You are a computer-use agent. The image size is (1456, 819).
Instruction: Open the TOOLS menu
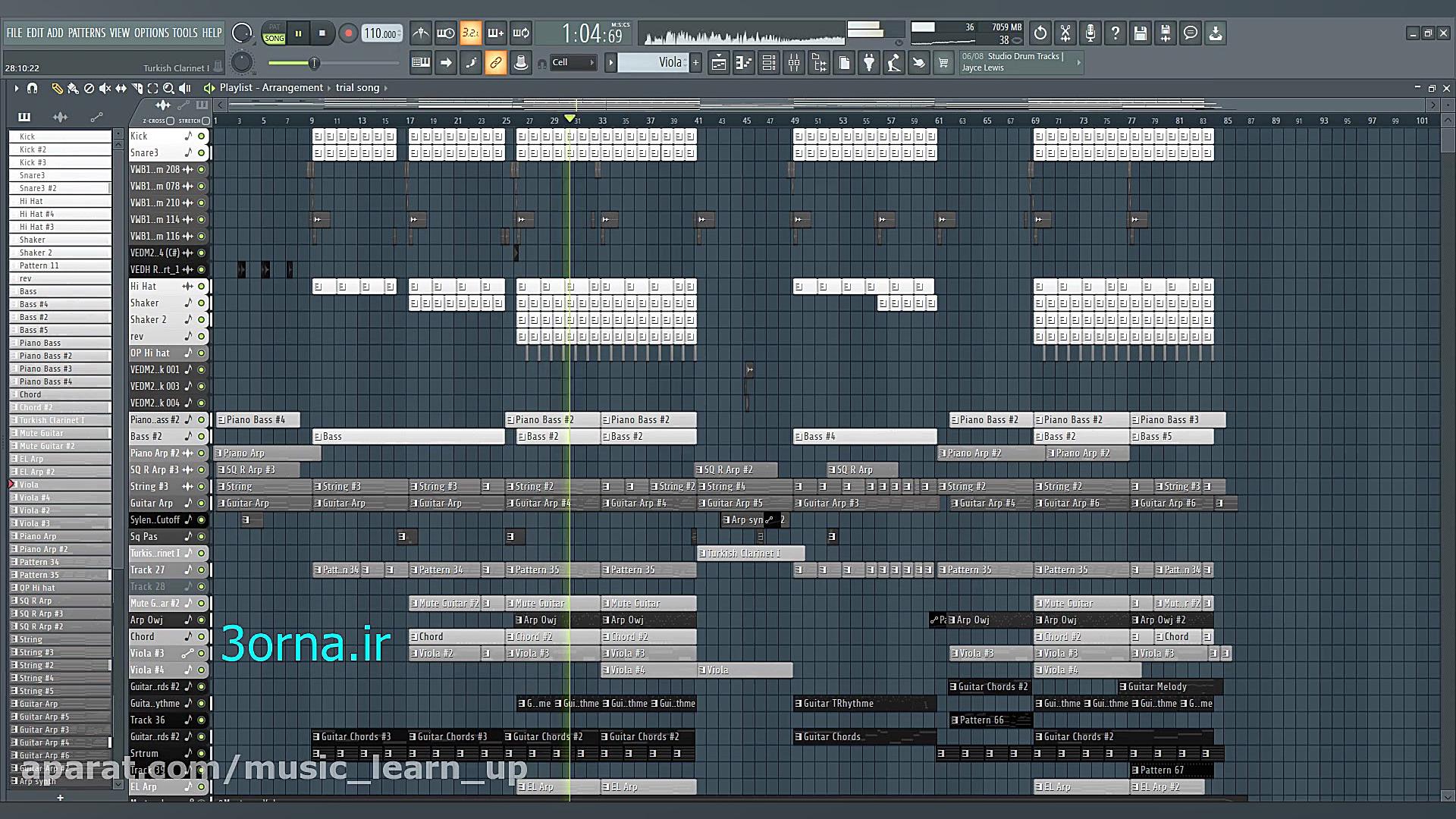[x=184, y=33]
